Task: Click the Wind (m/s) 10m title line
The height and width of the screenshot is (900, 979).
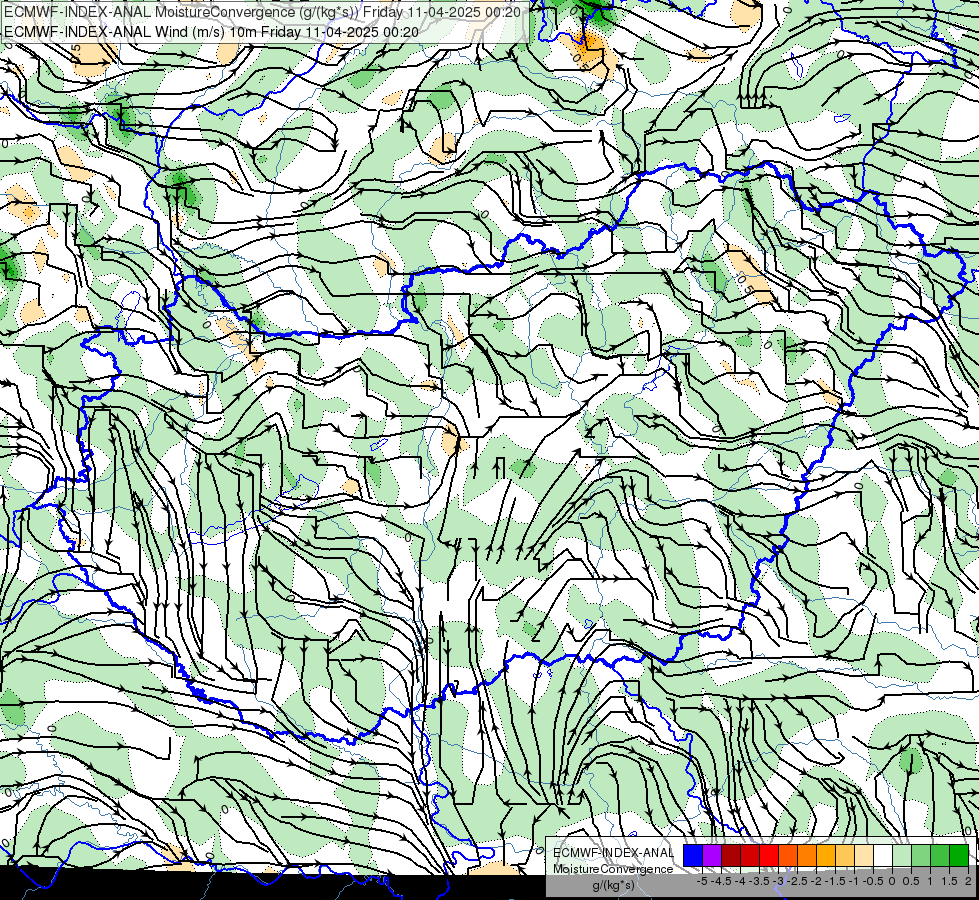Action: (211, 32)
